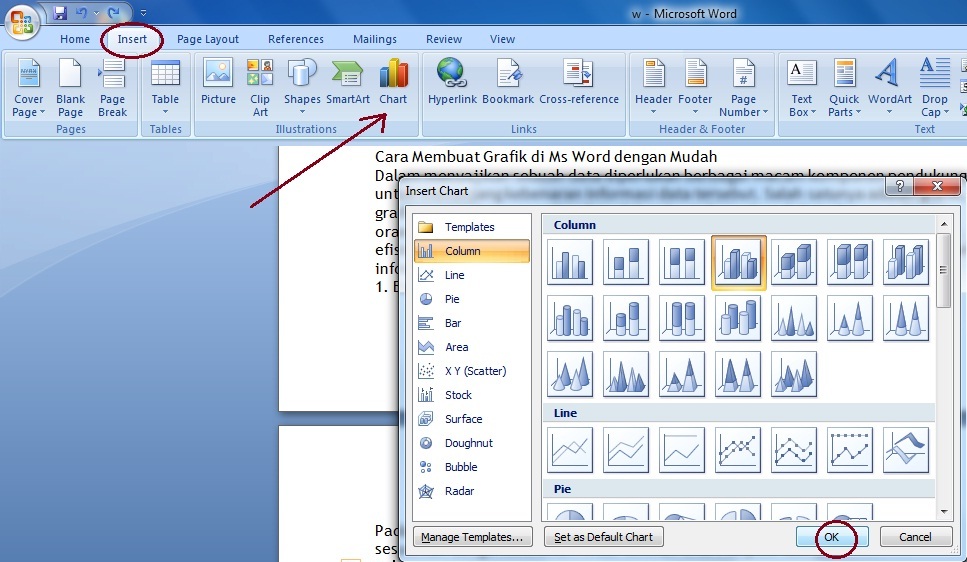Choose the first Line chart thumbnail

(570, 450)
